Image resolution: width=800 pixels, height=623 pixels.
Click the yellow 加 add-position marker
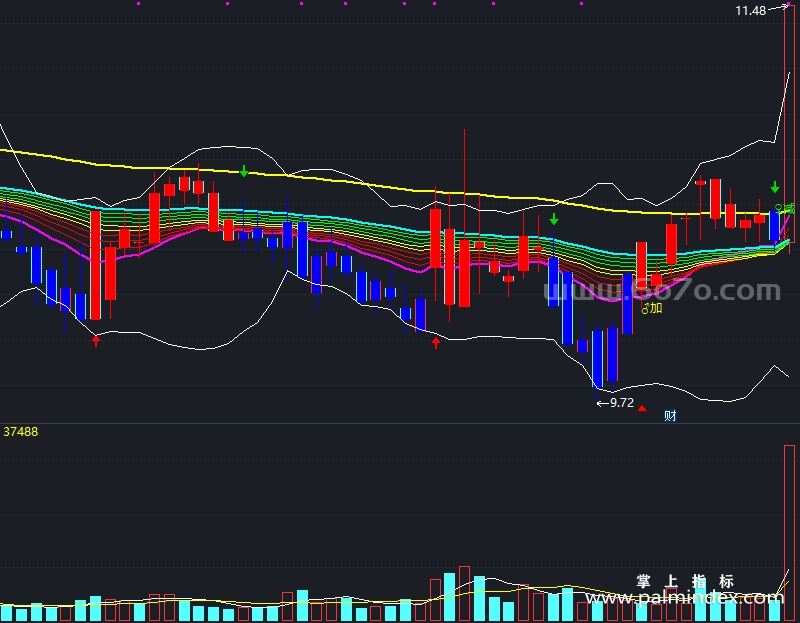(x=652, y=308)
